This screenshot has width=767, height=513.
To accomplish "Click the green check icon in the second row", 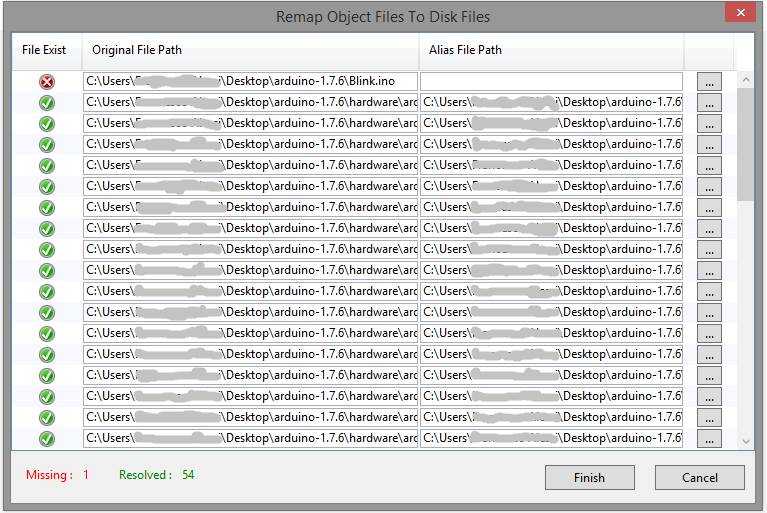I will point(47,103).
